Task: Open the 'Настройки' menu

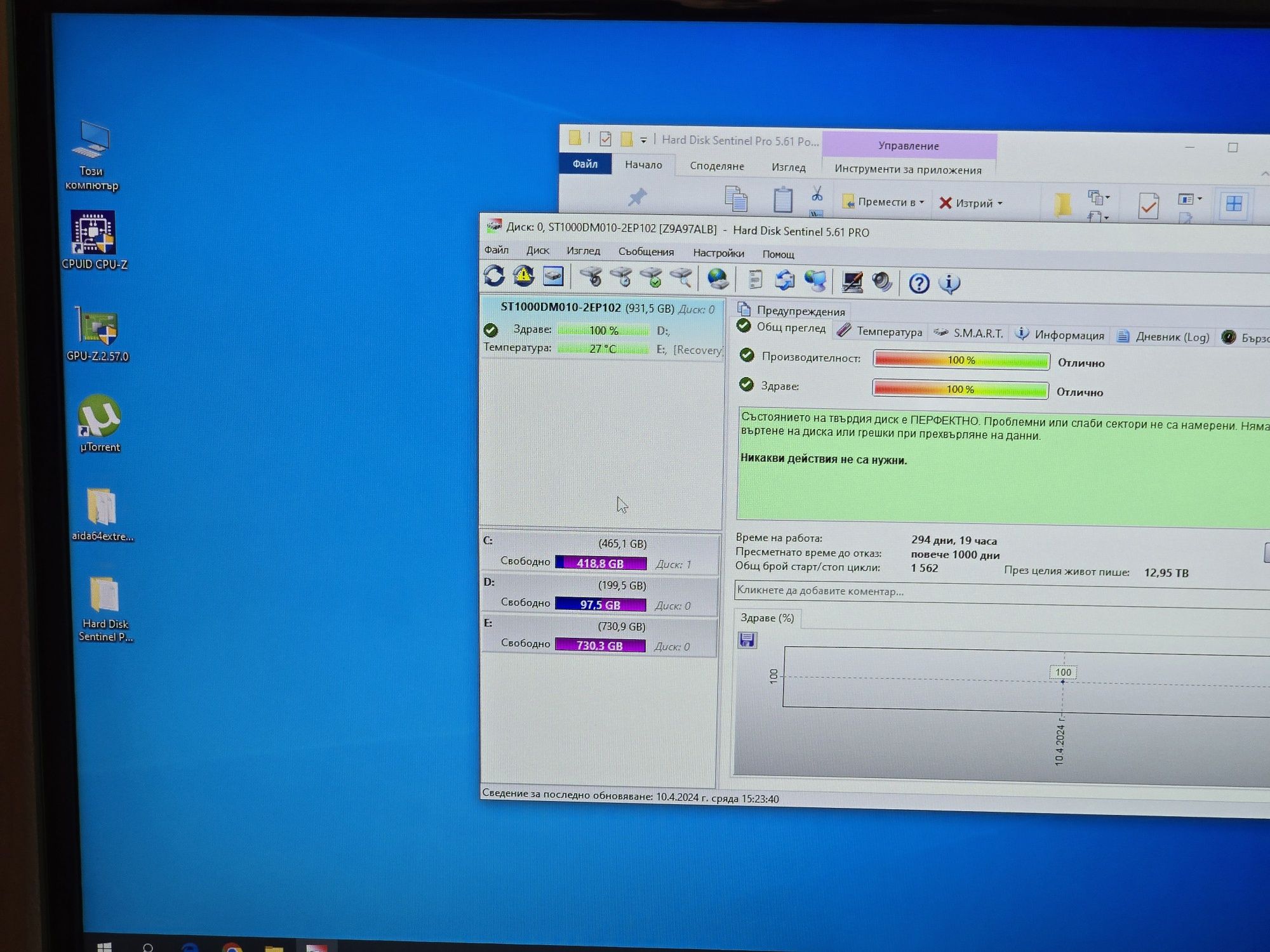Action: tap(718, 253)
